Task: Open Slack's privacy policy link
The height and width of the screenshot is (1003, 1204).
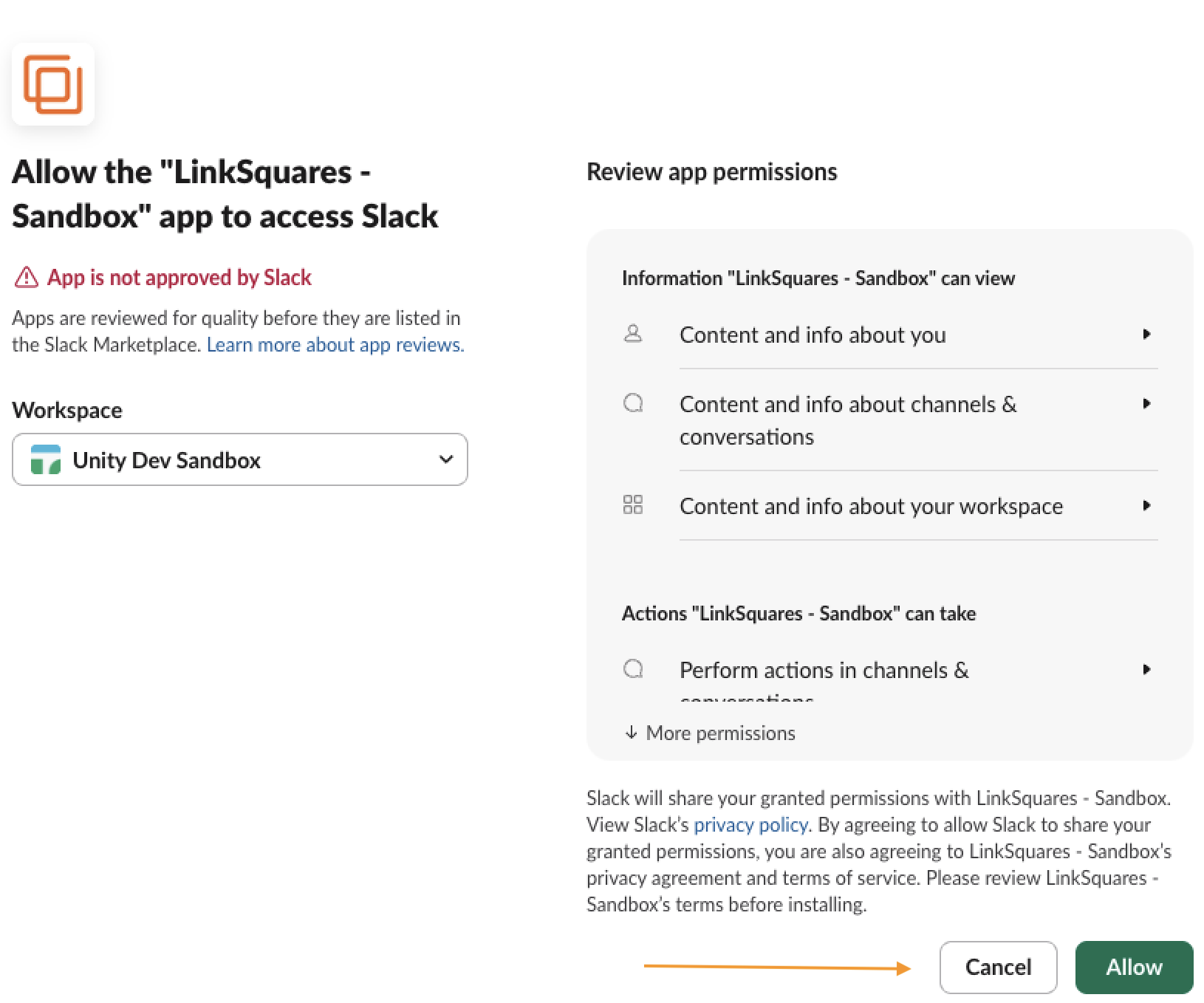Action: [x=750, y=825]
